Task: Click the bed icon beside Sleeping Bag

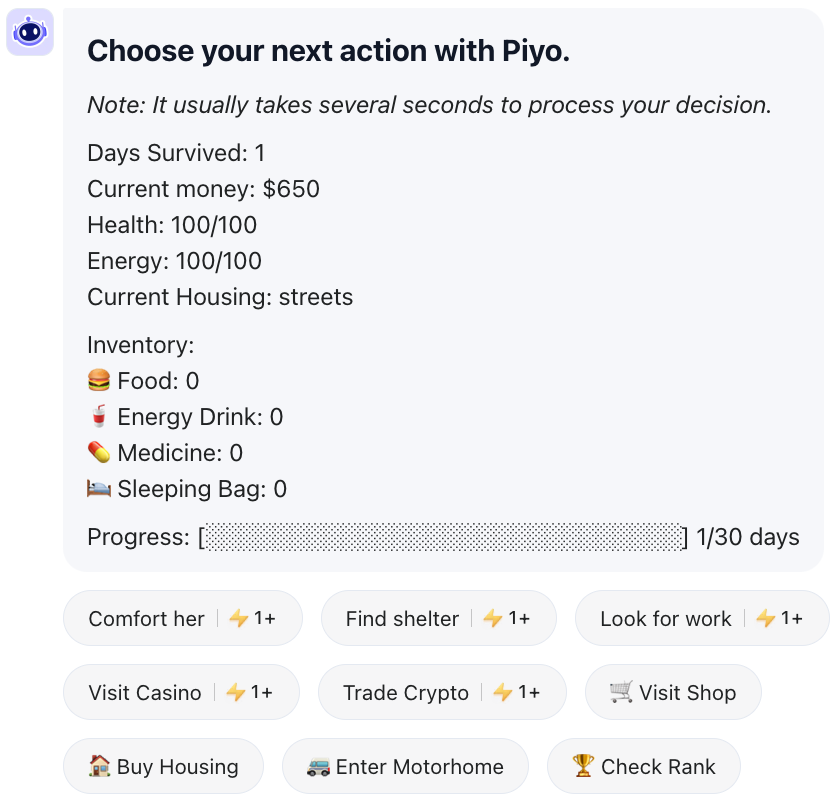Action: click(98, 489)
